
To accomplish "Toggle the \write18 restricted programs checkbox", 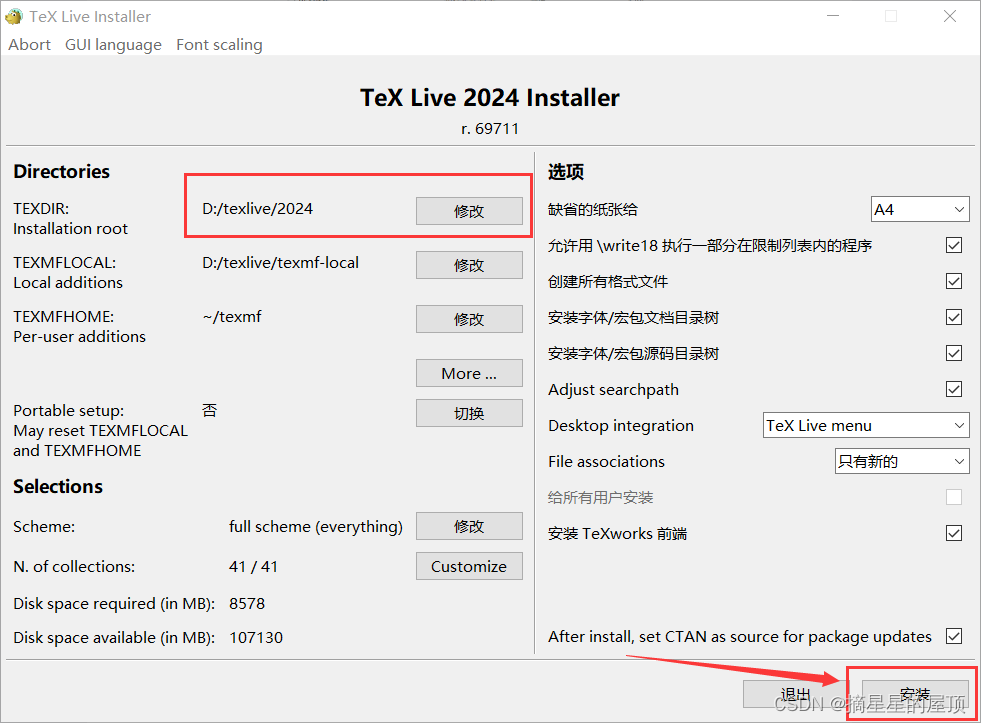I will coord(953,245).
